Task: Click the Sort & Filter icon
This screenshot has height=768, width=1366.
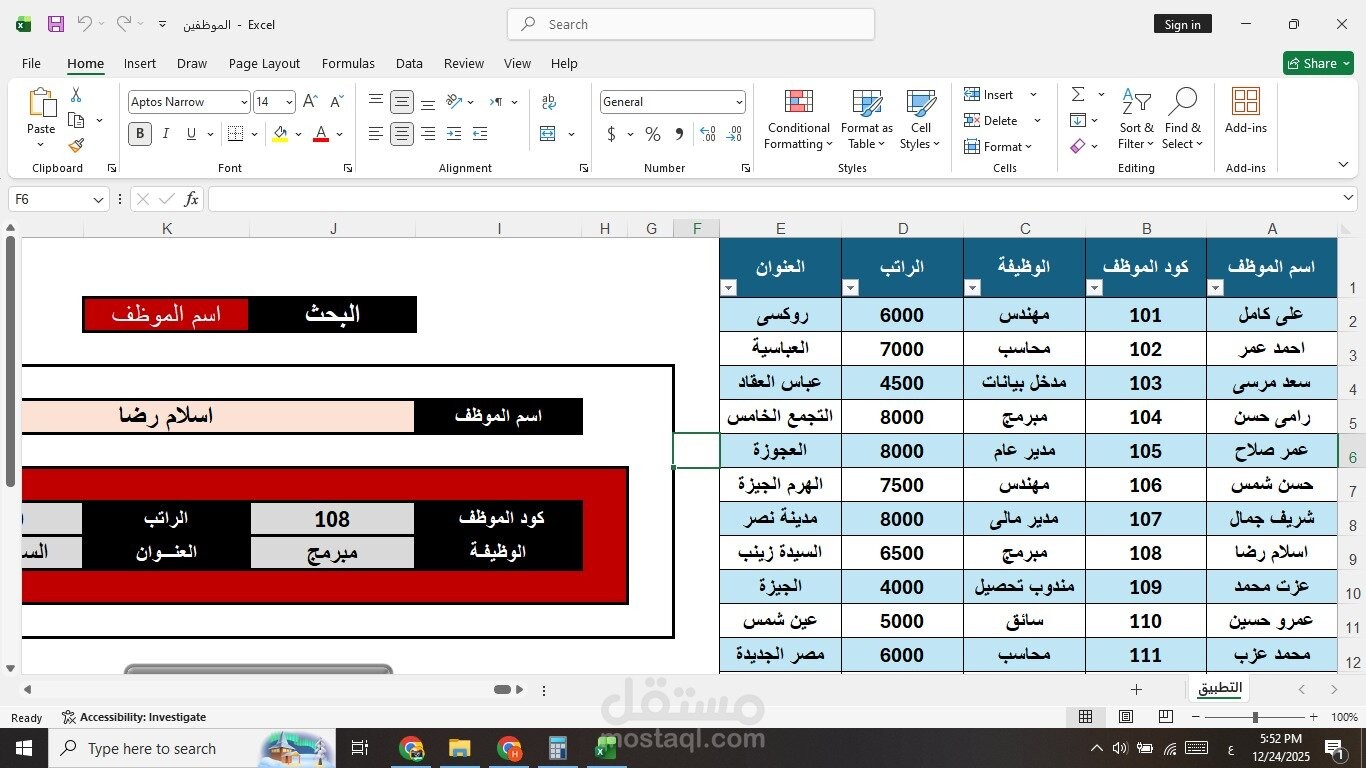Action: click(1135, 118)
